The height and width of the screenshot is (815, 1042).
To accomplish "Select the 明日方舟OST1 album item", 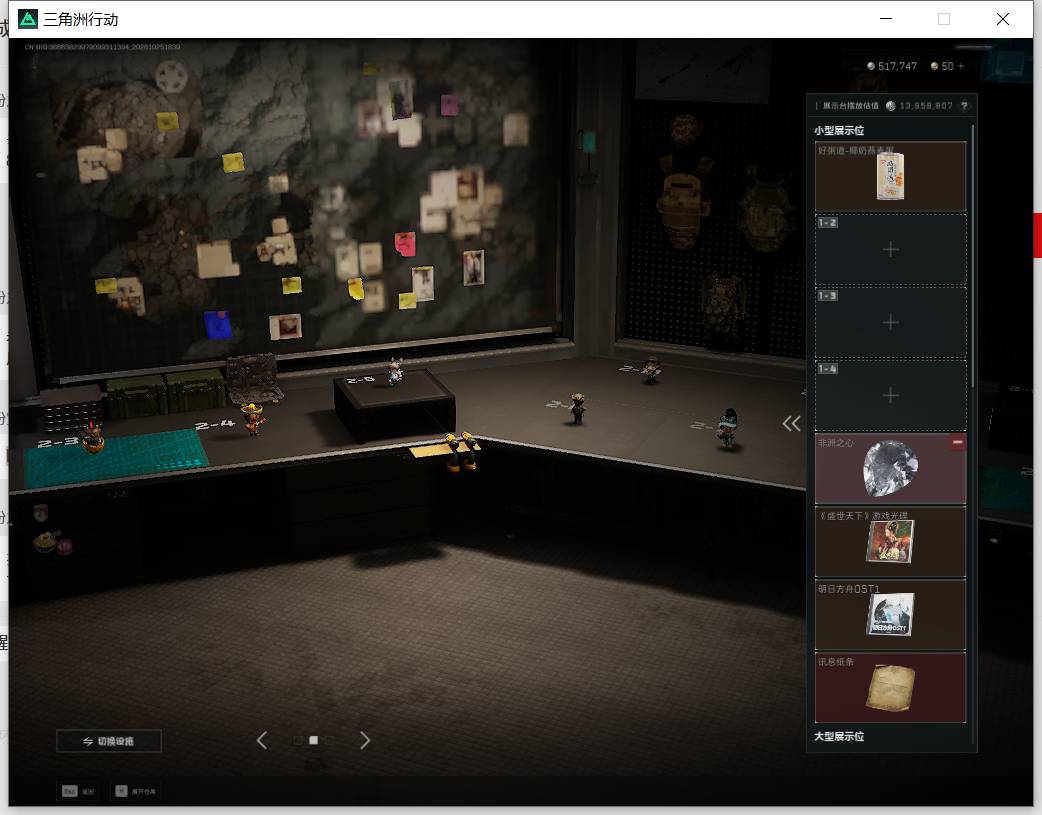I will coord(890,615).
